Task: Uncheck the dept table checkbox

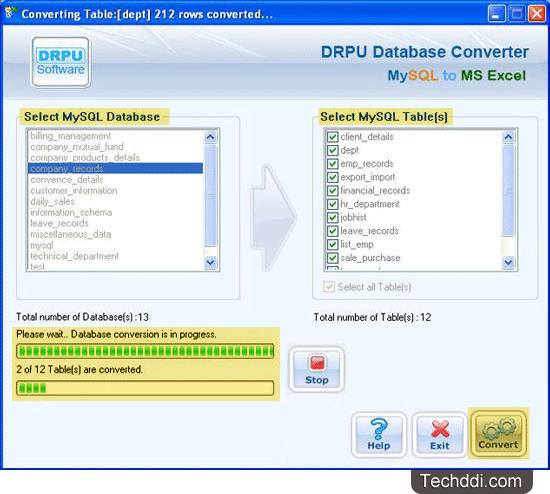Action: pyautogui.click(x=332, y=150)
